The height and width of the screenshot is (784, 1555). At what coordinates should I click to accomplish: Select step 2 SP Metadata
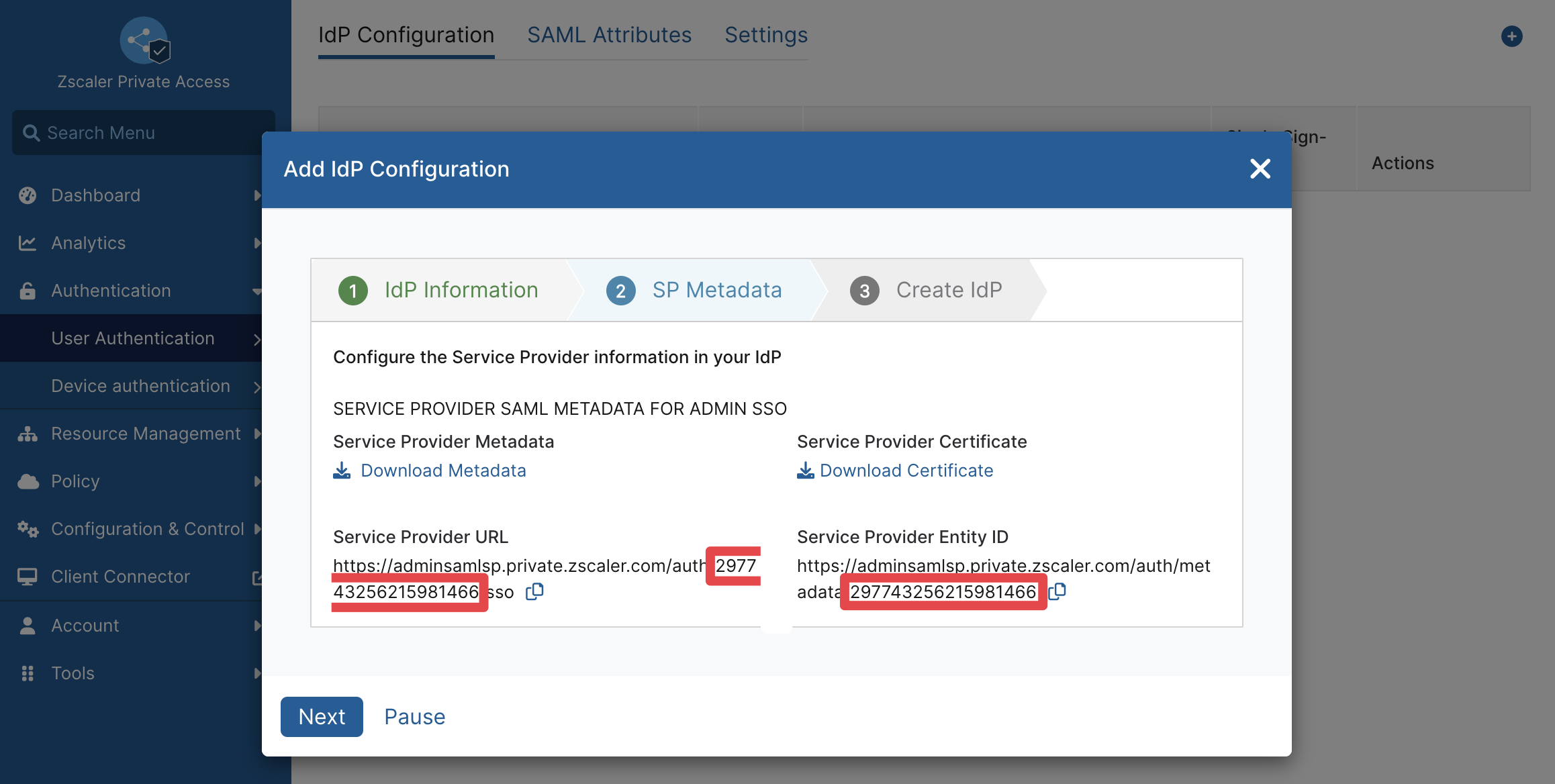(694, 290)
